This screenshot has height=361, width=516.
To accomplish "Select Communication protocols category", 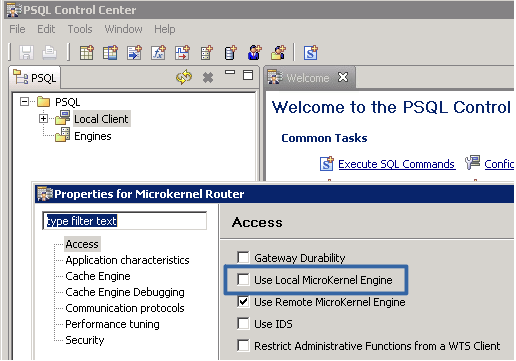I will point(125,308).
